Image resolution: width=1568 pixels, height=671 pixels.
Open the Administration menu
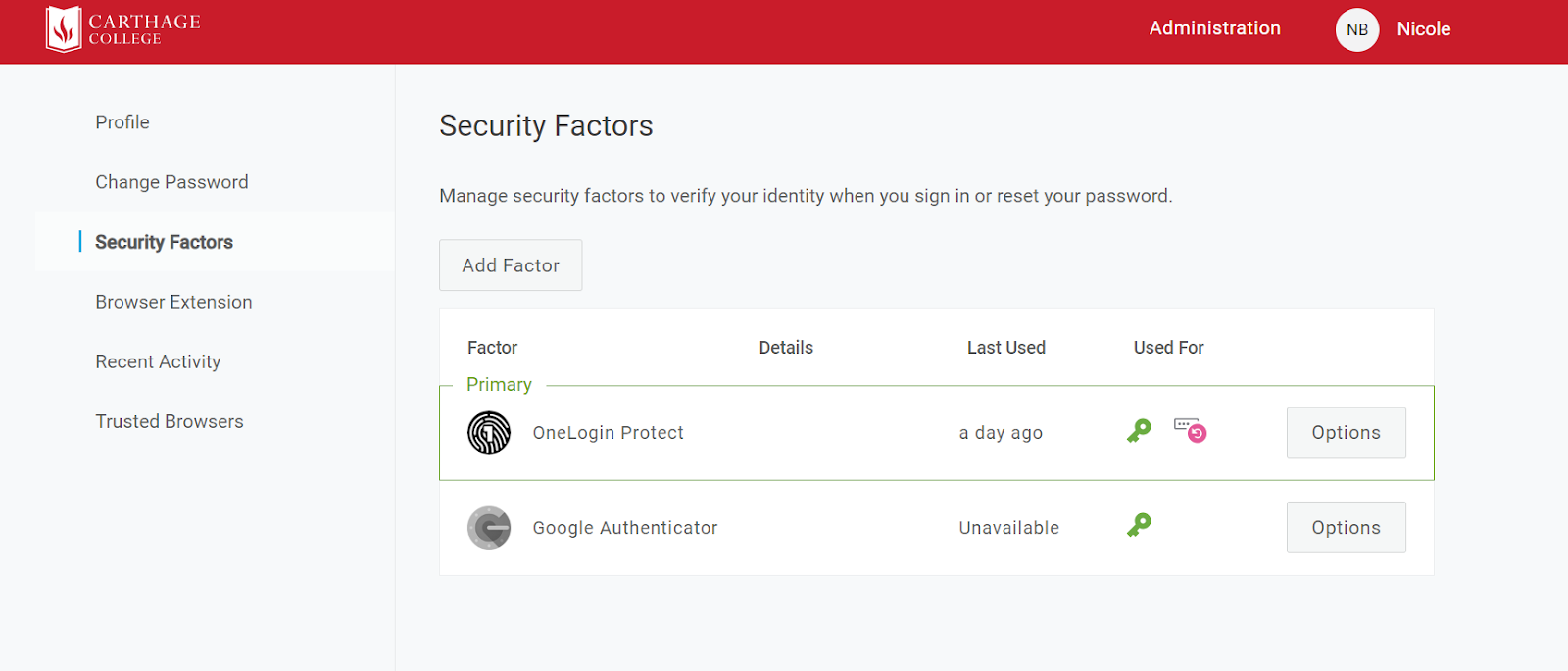(x=1215, y=28)
